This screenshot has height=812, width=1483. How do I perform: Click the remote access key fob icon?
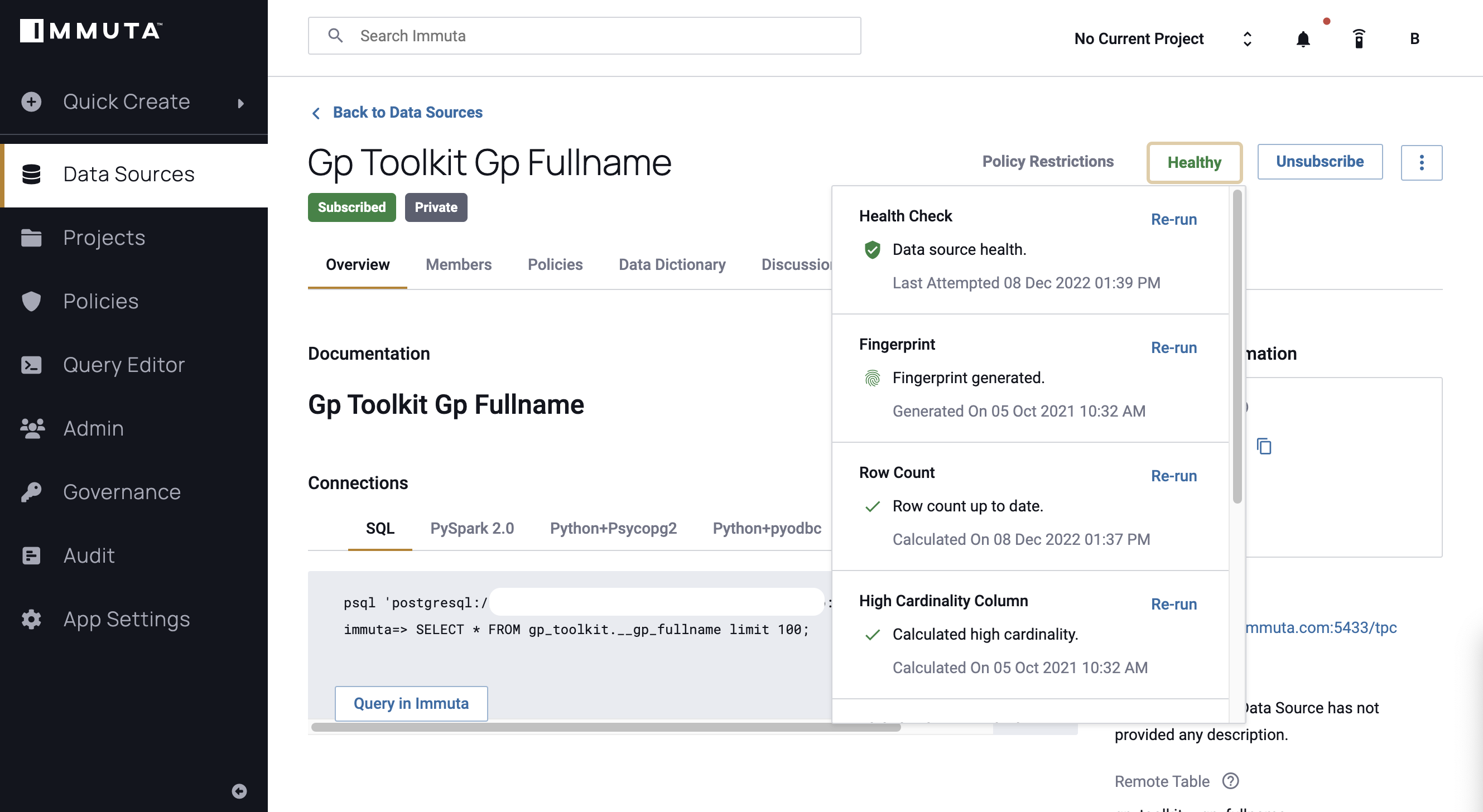(x=1359, y=38)
